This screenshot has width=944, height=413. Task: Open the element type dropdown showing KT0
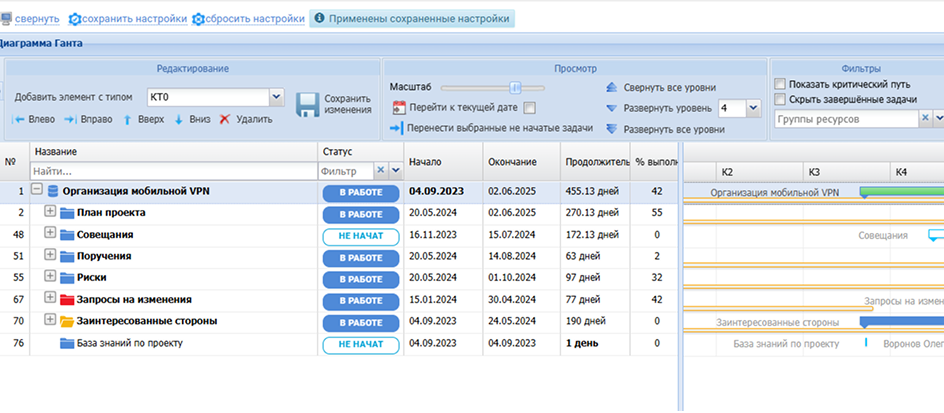pos(276,97)
